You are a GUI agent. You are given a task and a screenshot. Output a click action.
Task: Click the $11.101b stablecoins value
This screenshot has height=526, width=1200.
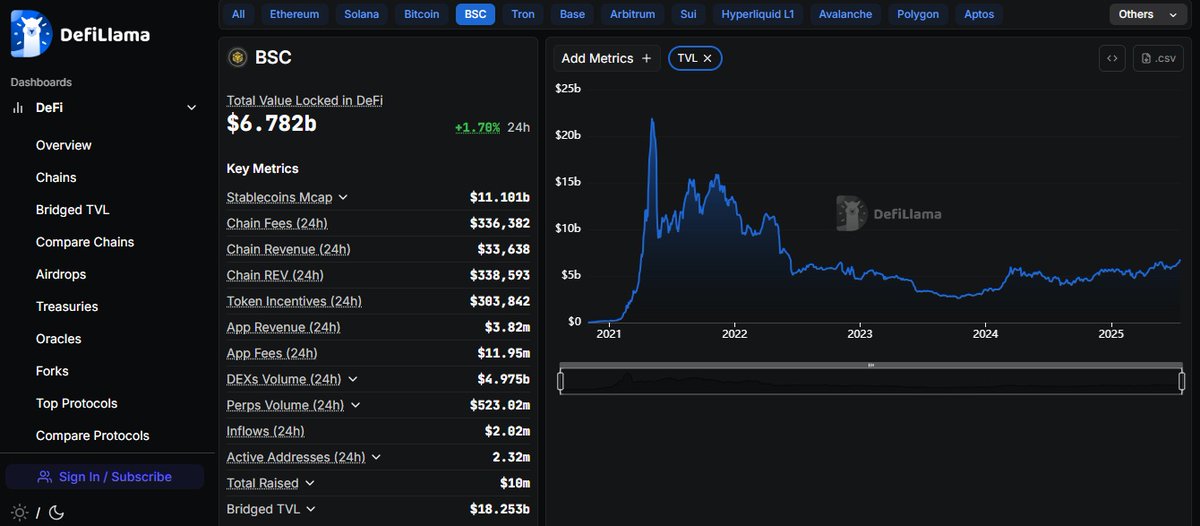click(x=500, y=197)
